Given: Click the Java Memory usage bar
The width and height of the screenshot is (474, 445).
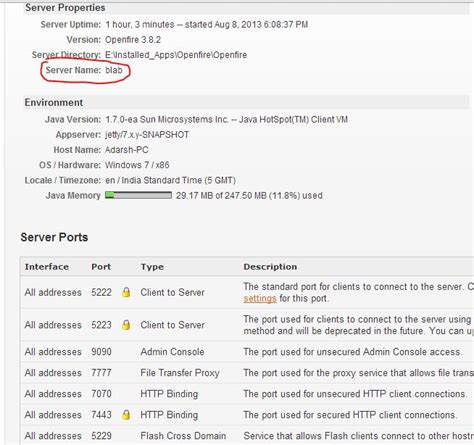Looking at the screenshot, I should pyautogui.click(x=138, y=195).
